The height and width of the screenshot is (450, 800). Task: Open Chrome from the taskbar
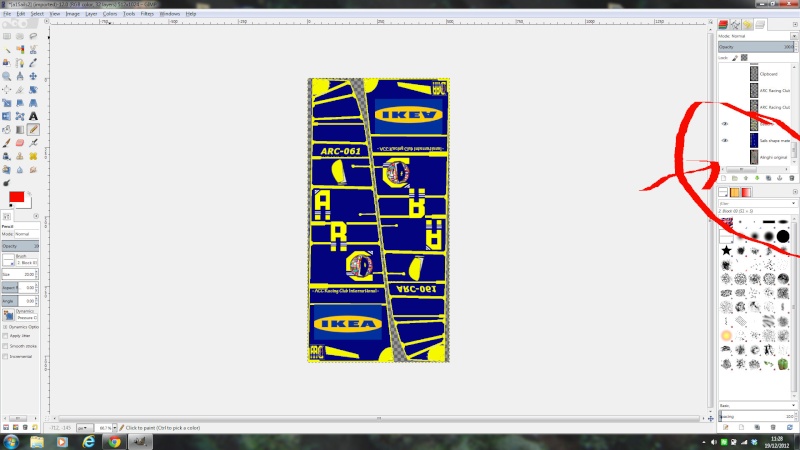(x=114, y=441)
